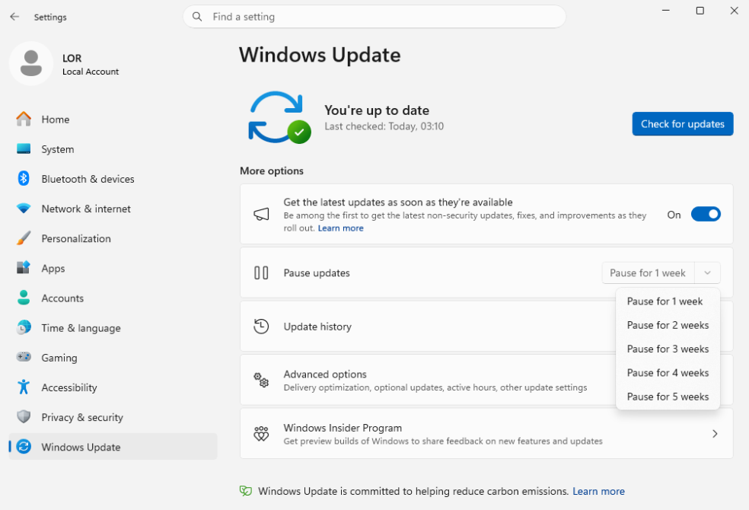
Task: Click the Time & language globe icon
Action: click(23, 328)
